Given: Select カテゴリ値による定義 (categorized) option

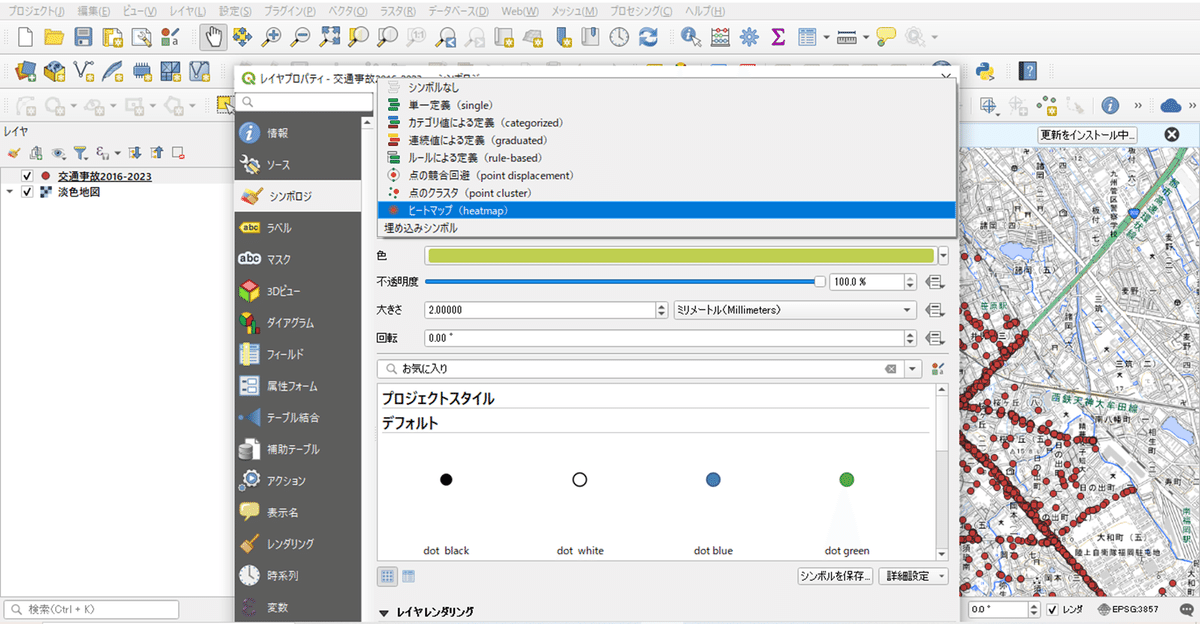Looking at the screenshot, I should tap(667, 123).
